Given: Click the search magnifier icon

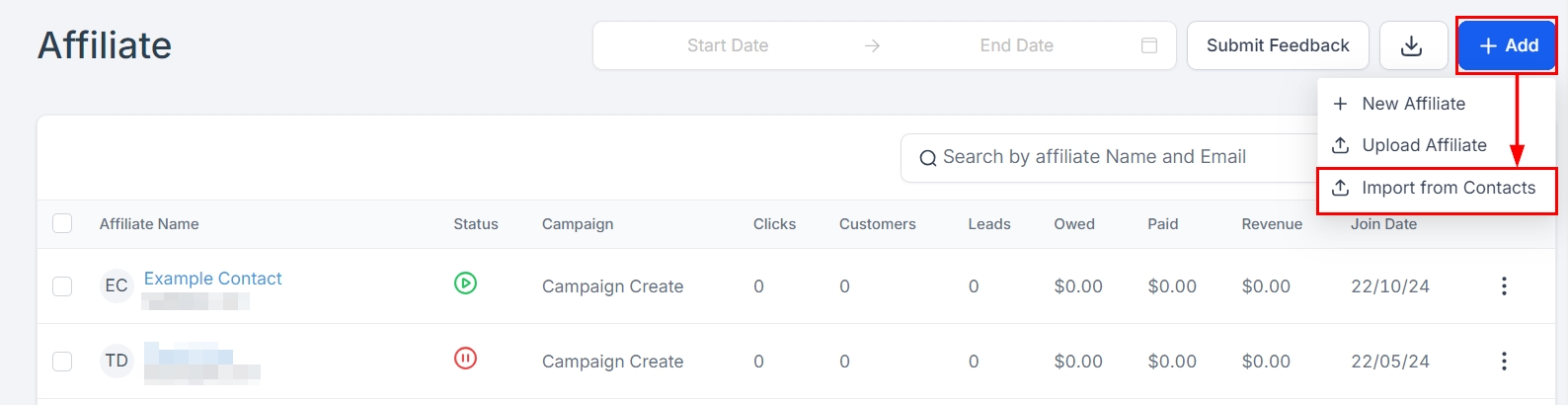Looking at the screenshot, I should pyautogui.click(x=927, y=158).
